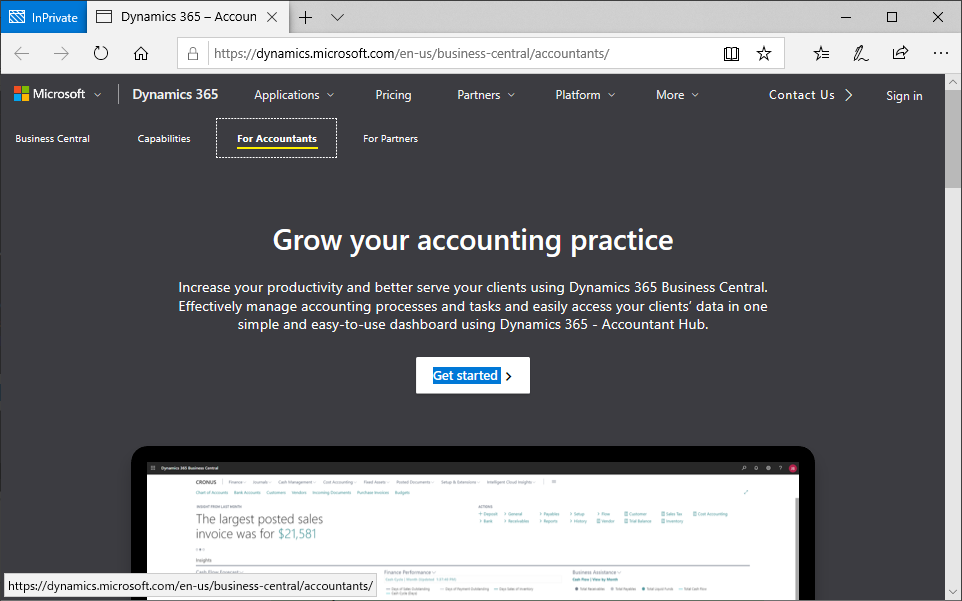This screenshot has height=601, width=962.
Task: Click the 'Grow your accounting practice' heading
Action: click(473, 240)
